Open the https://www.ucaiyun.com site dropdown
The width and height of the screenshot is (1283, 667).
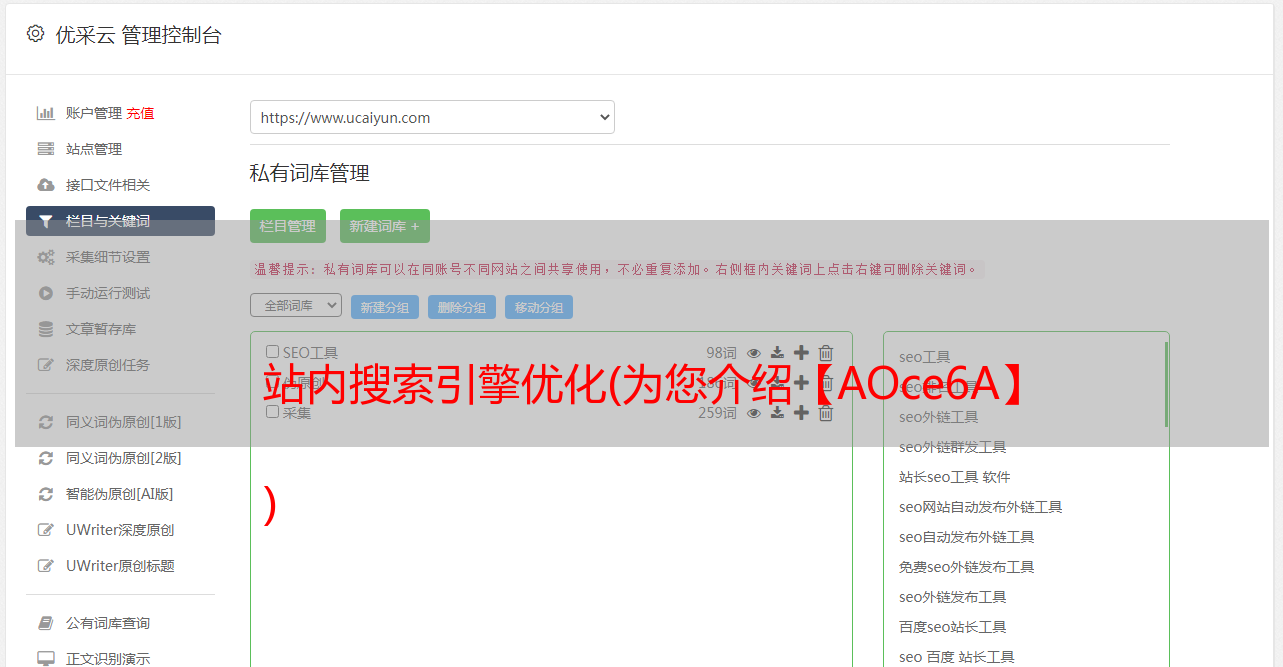coord(432,117)
